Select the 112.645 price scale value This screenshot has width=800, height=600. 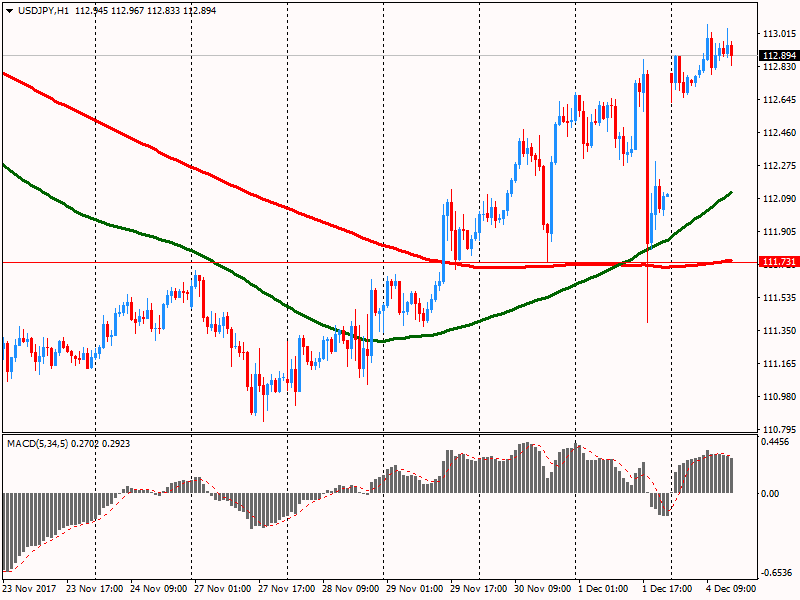click(x=779, y=99)
